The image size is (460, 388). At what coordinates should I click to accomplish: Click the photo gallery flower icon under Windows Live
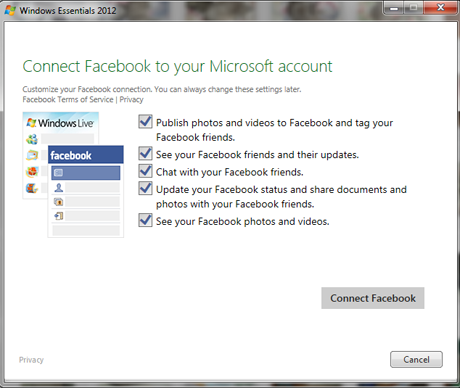(x=32, y=172)
